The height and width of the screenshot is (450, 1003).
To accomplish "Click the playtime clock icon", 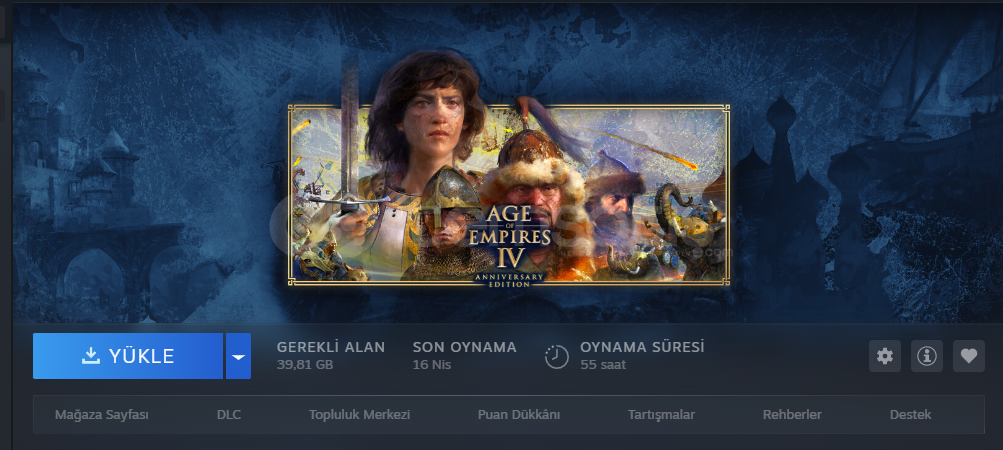I will [x=557, y=357].
